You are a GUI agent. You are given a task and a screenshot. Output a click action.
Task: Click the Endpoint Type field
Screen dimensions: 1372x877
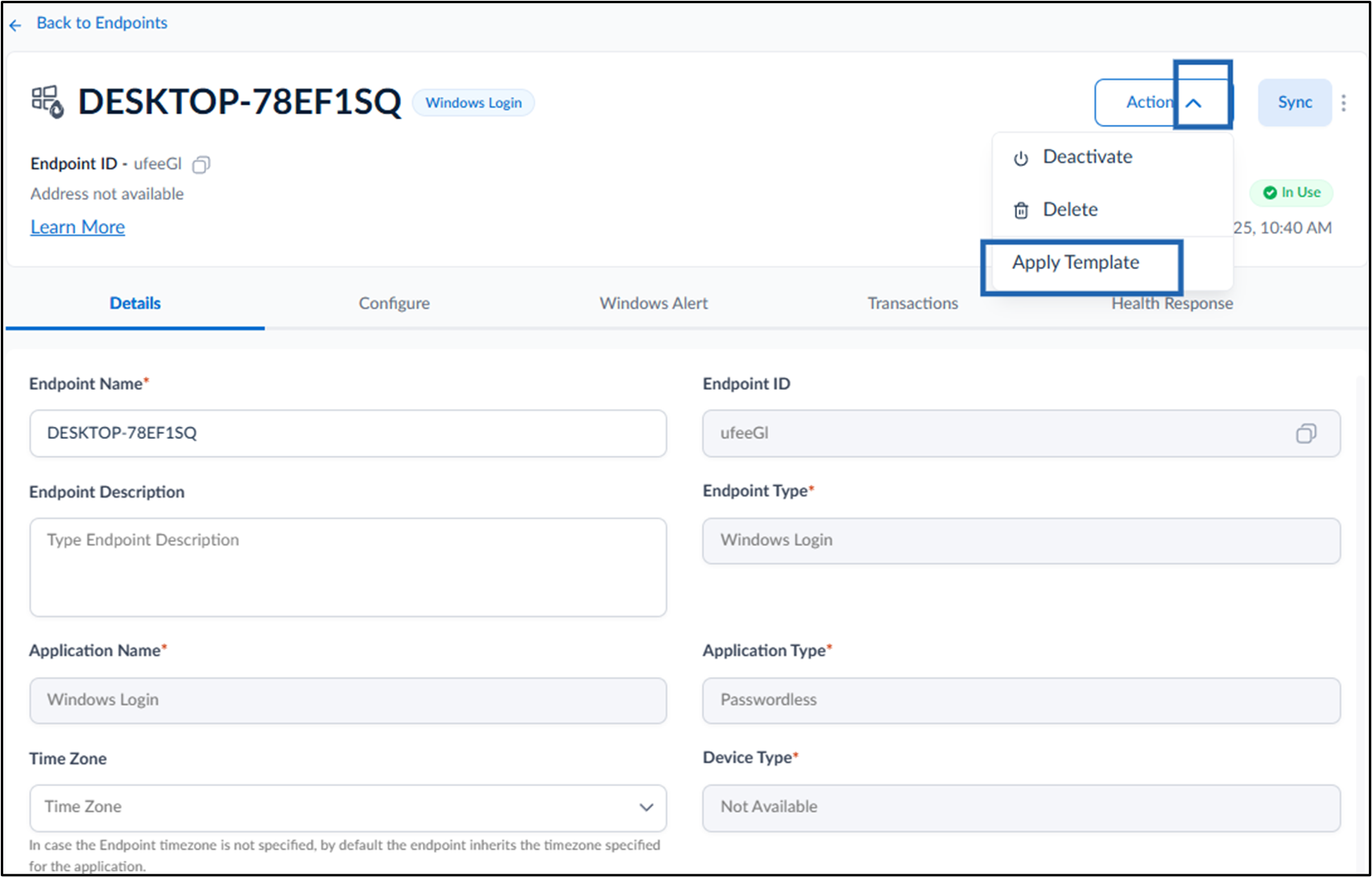click(1021, 540)
